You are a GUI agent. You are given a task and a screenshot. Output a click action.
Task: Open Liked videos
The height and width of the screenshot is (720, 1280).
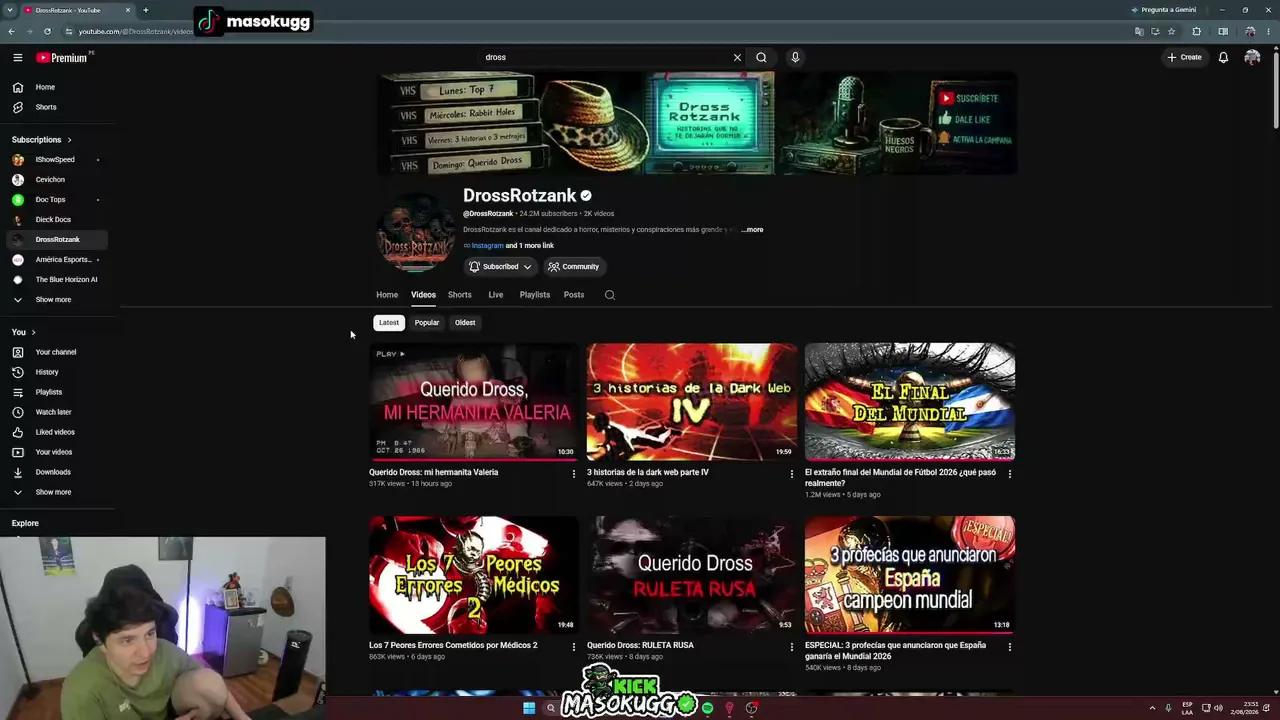tap(57, 432)
